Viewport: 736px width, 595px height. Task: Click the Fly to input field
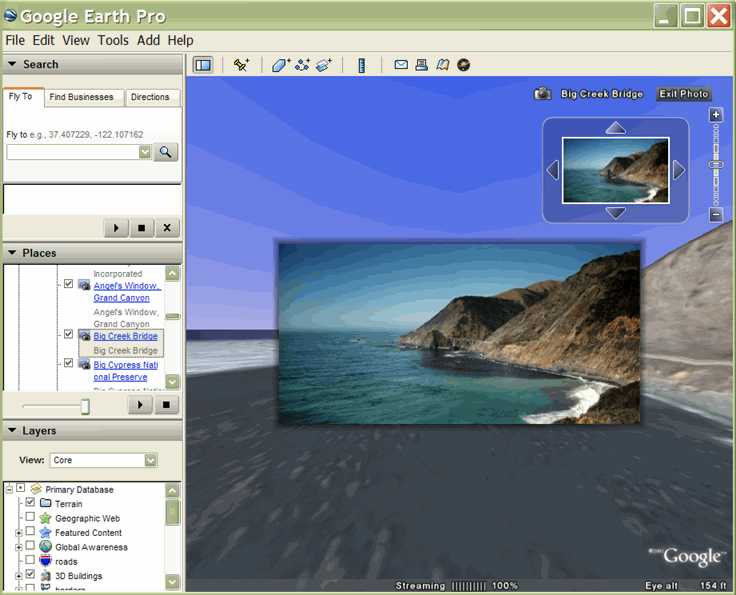[73, 152]
